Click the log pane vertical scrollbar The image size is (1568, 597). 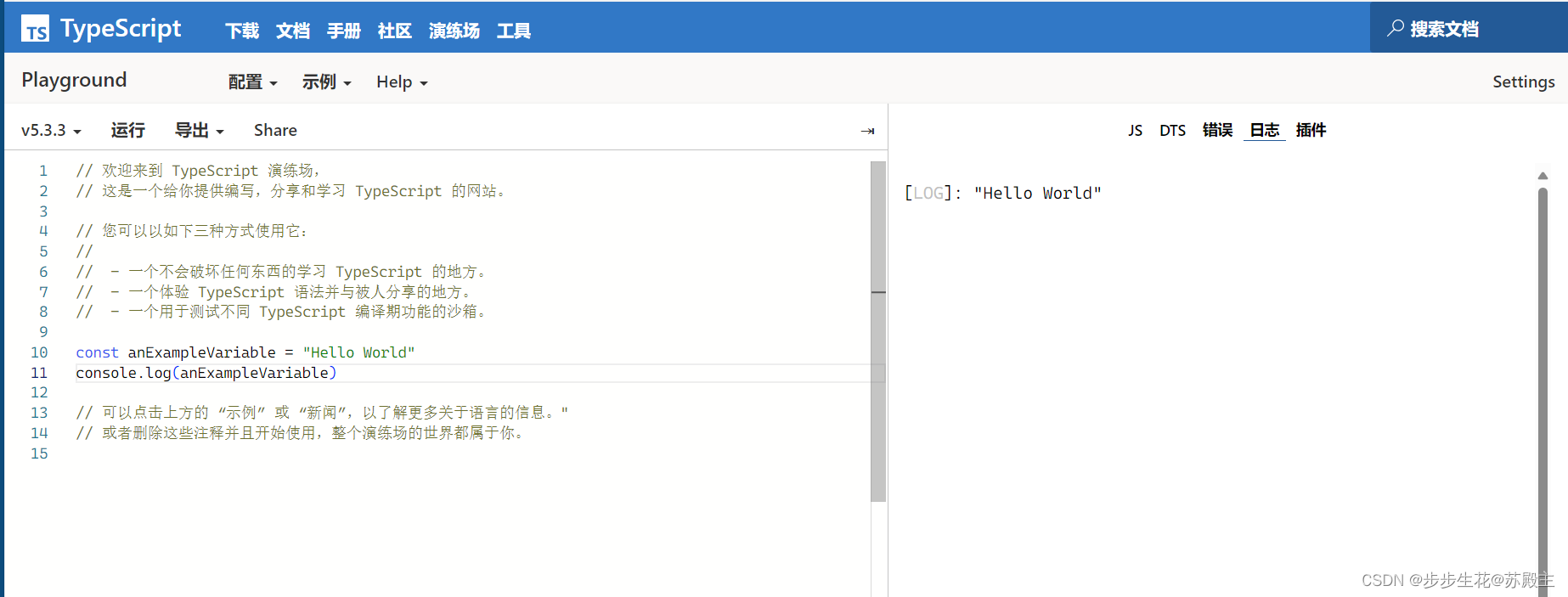[x=1543, y=391]
